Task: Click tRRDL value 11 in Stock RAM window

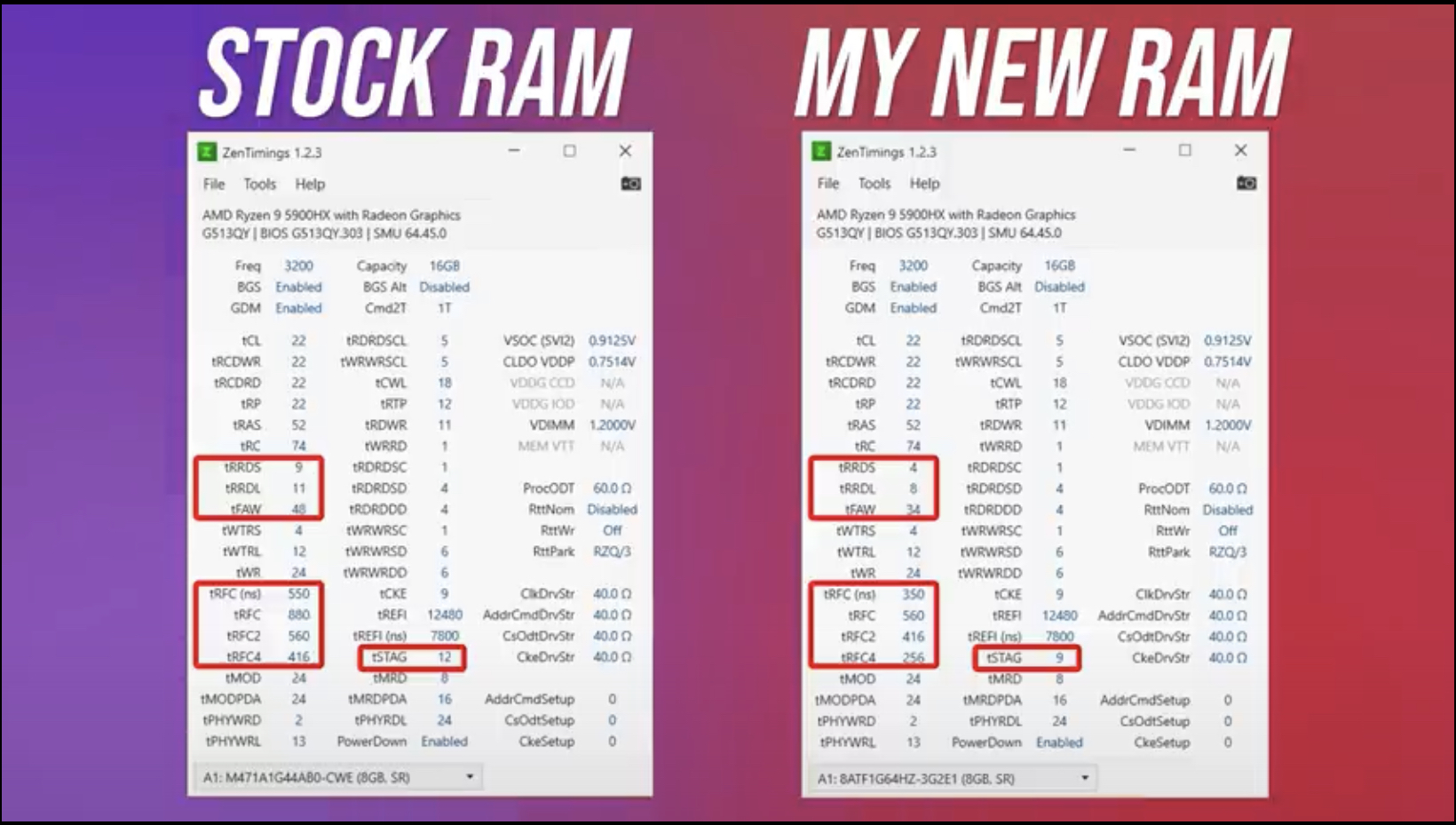Action: click(298, 488)
